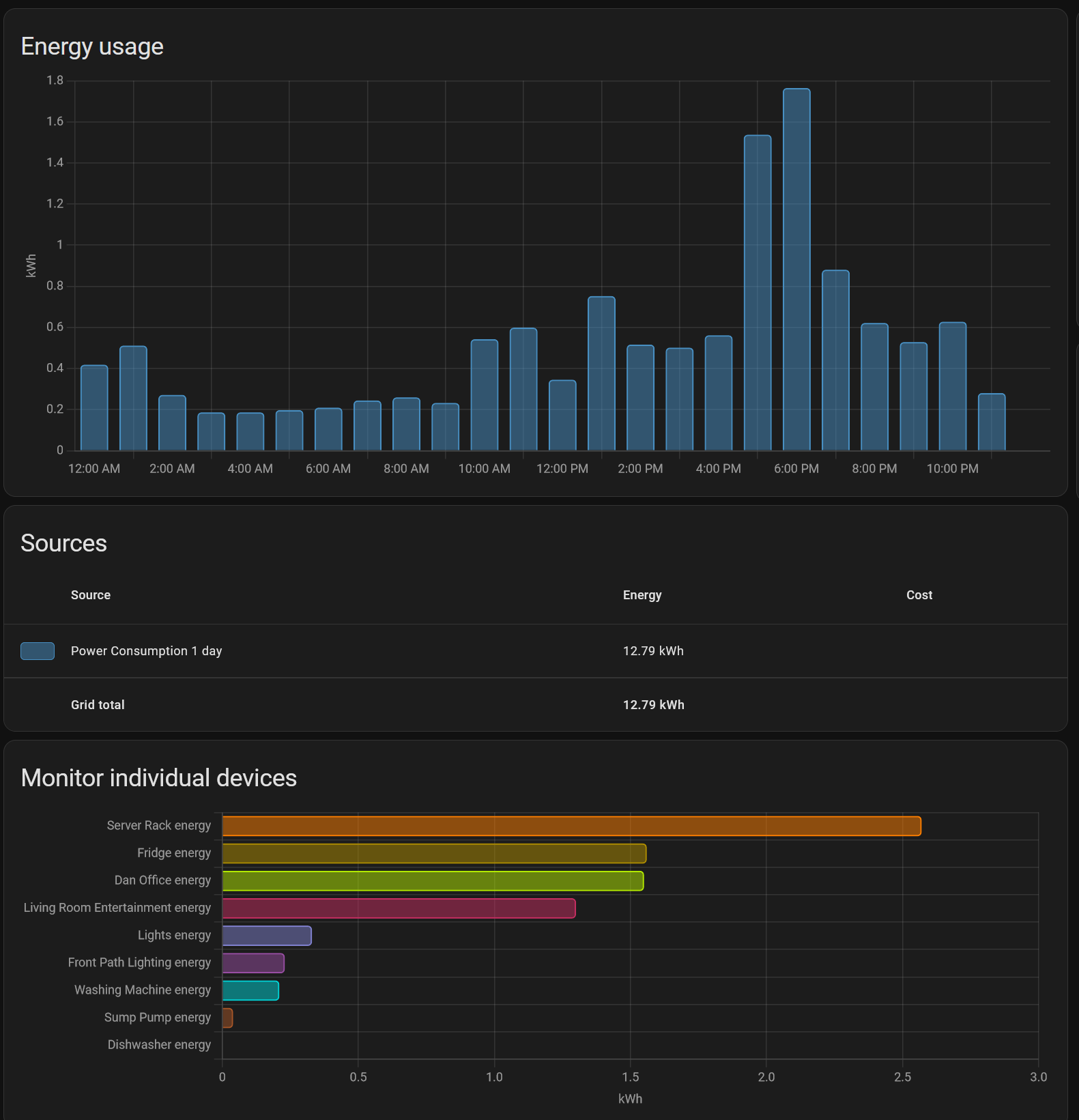
Task: Click the Fridge energy label
Action: pyautogui.click(x=174, y=853)
